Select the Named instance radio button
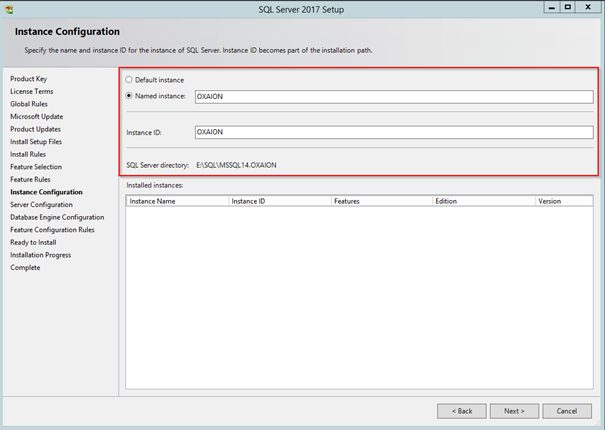 [129, 96]
